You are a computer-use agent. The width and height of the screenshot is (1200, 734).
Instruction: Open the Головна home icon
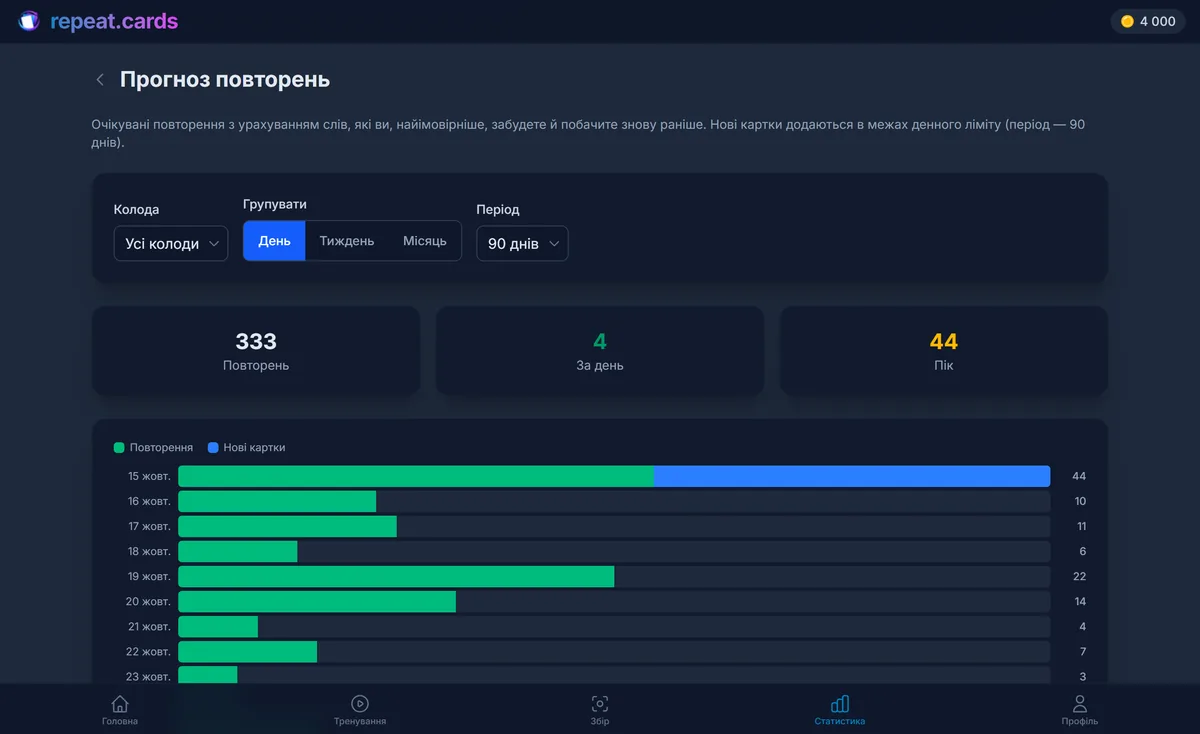(x=120, y=704)
